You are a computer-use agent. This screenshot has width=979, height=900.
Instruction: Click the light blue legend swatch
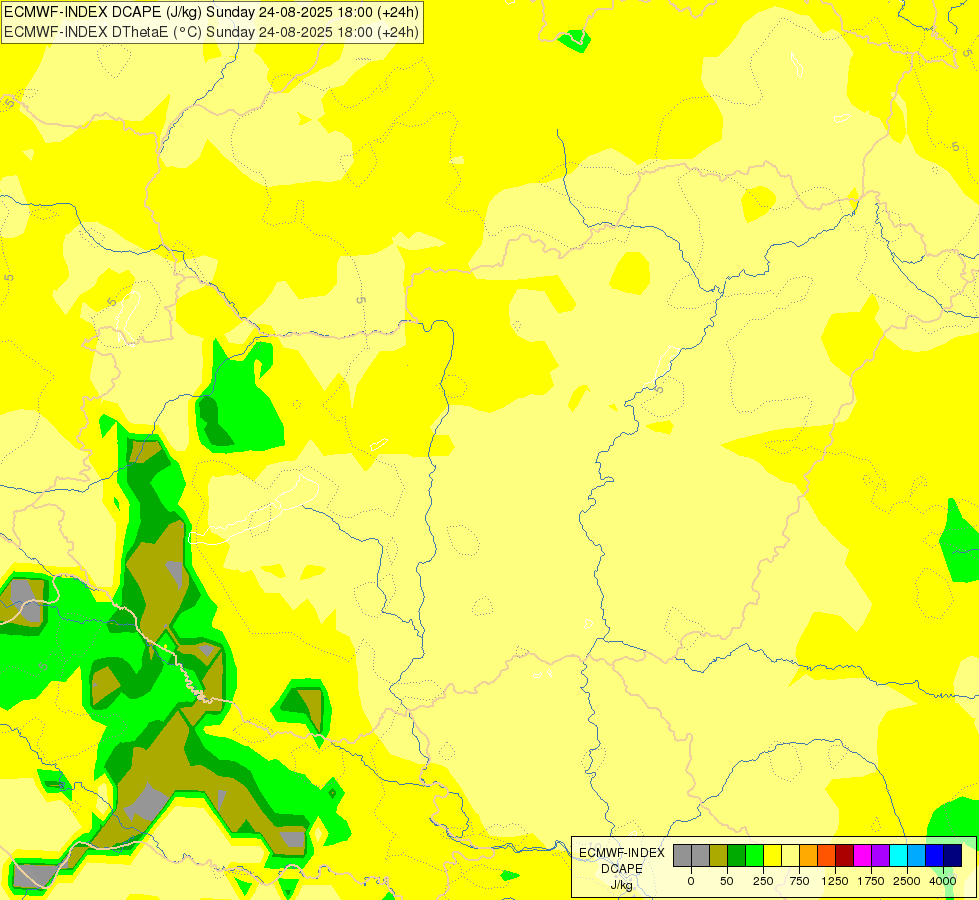(x=917, y=856)
